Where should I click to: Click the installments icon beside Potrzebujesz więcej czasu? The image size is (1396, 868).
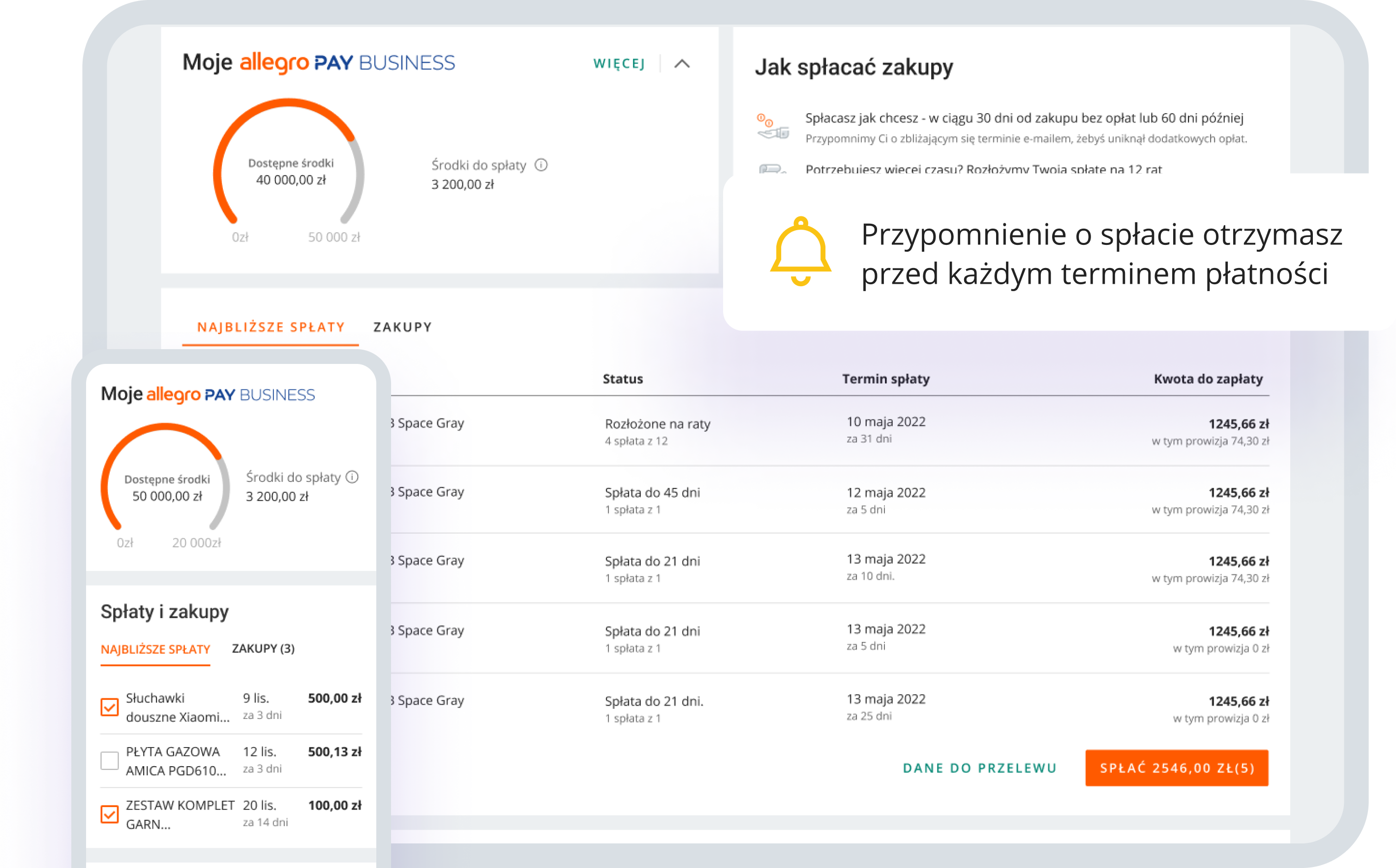[772, 169]
